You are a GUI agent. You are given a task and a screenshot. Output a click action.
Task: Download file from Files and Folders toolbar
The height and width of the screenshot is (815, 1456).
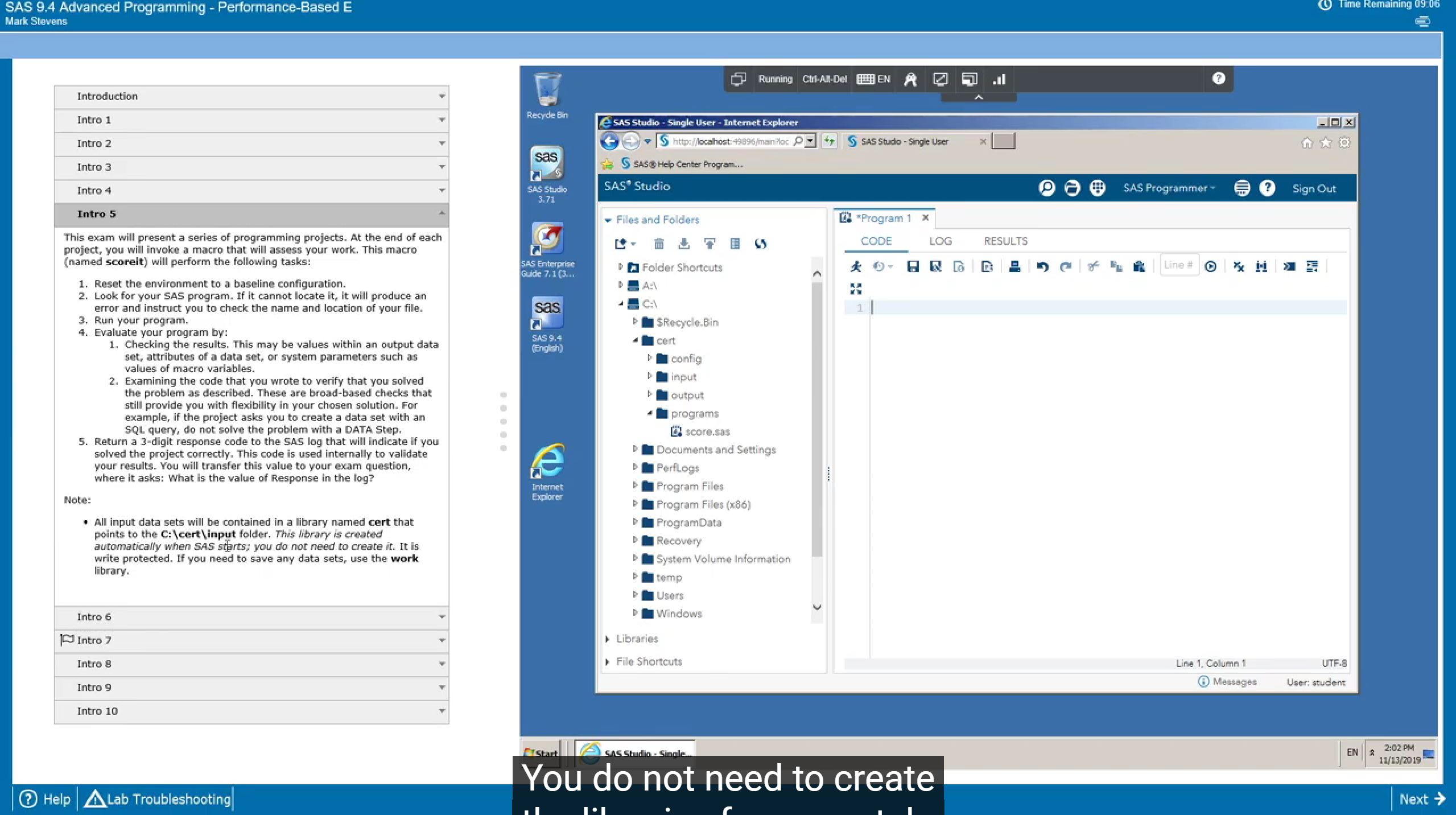(x=684, y=244)
